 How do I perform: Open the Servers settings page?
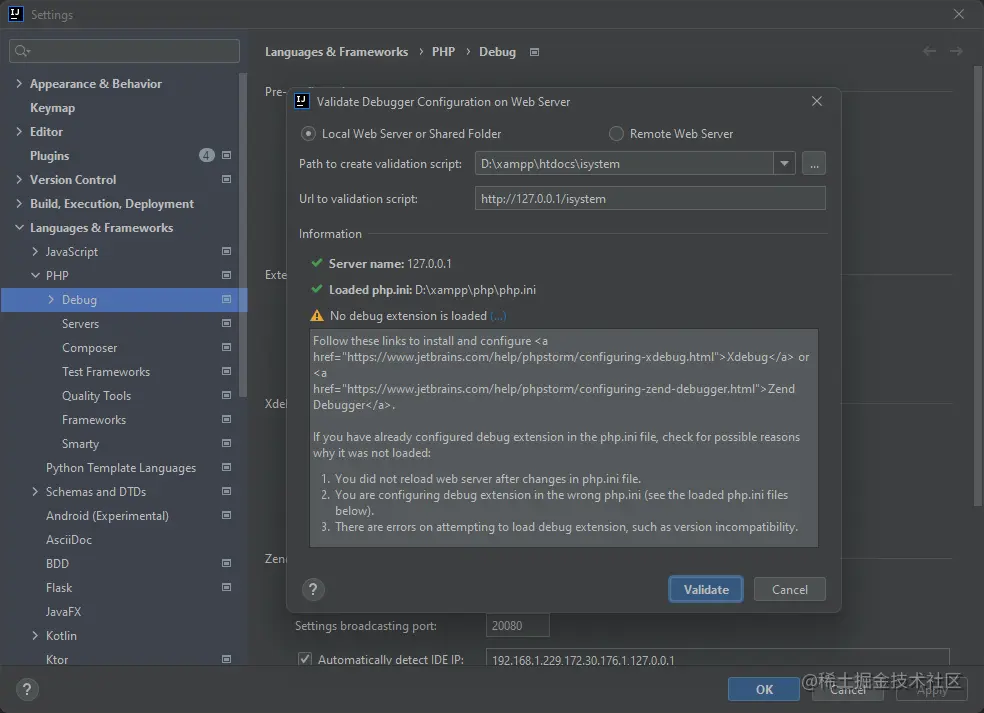point(80,323)
